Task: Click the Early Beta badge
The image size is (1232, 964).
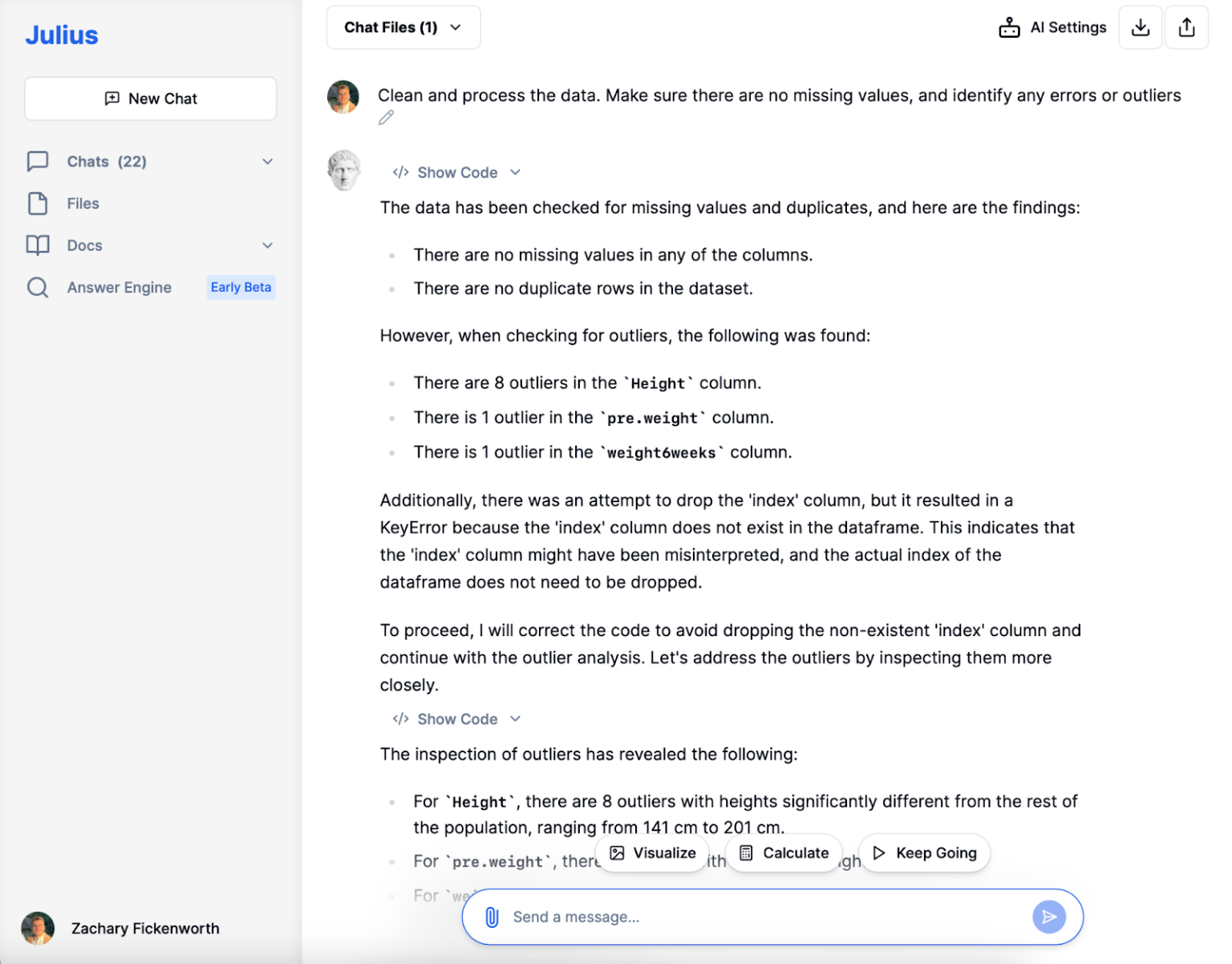Action: [x=241, y=287]
